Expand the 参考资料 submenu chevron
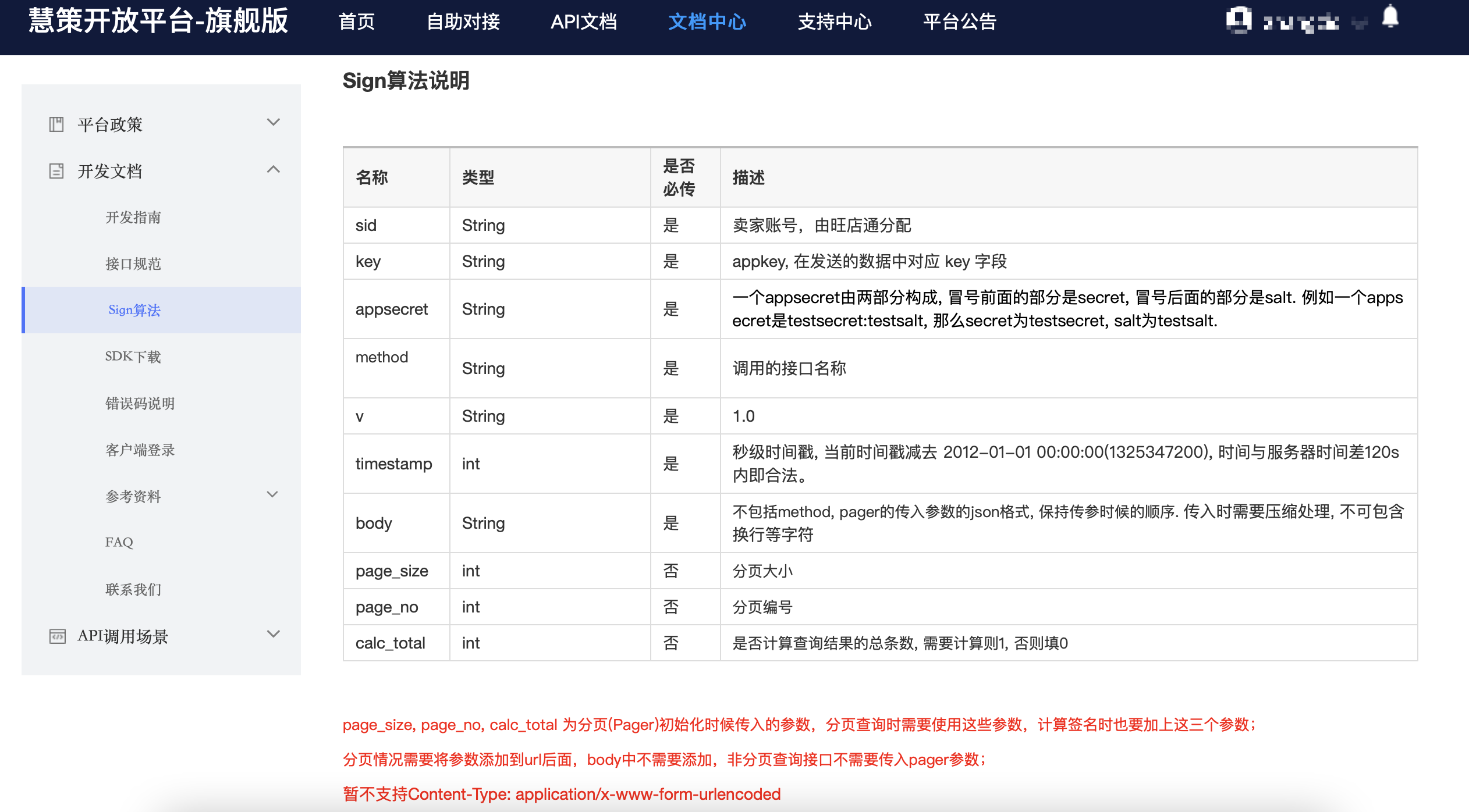The width and height of the screenshot is (1469, 812). [272, 494]
